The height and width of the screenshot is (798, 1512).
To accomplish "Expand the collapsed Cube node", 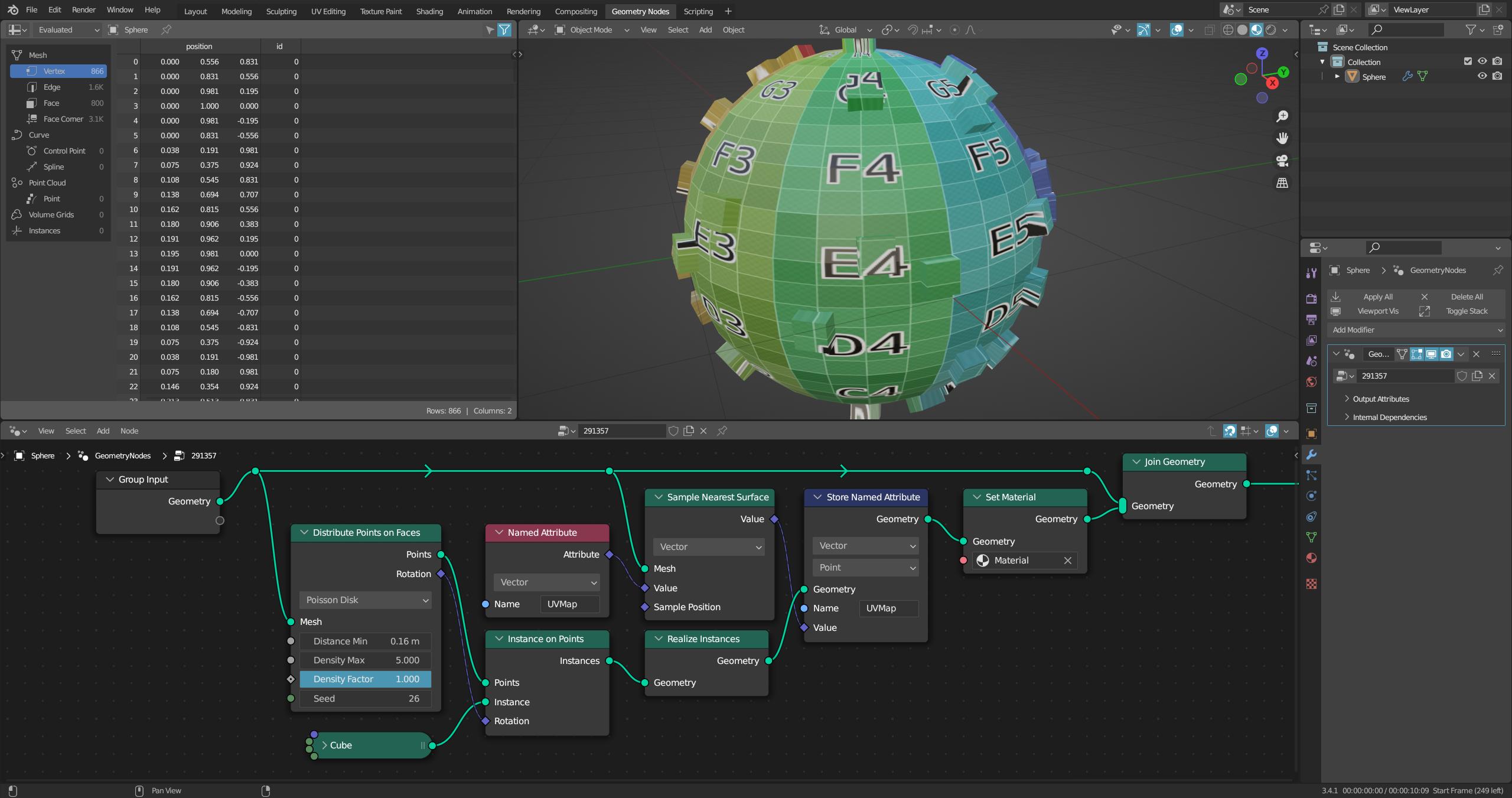I will (x=324, y=745).
